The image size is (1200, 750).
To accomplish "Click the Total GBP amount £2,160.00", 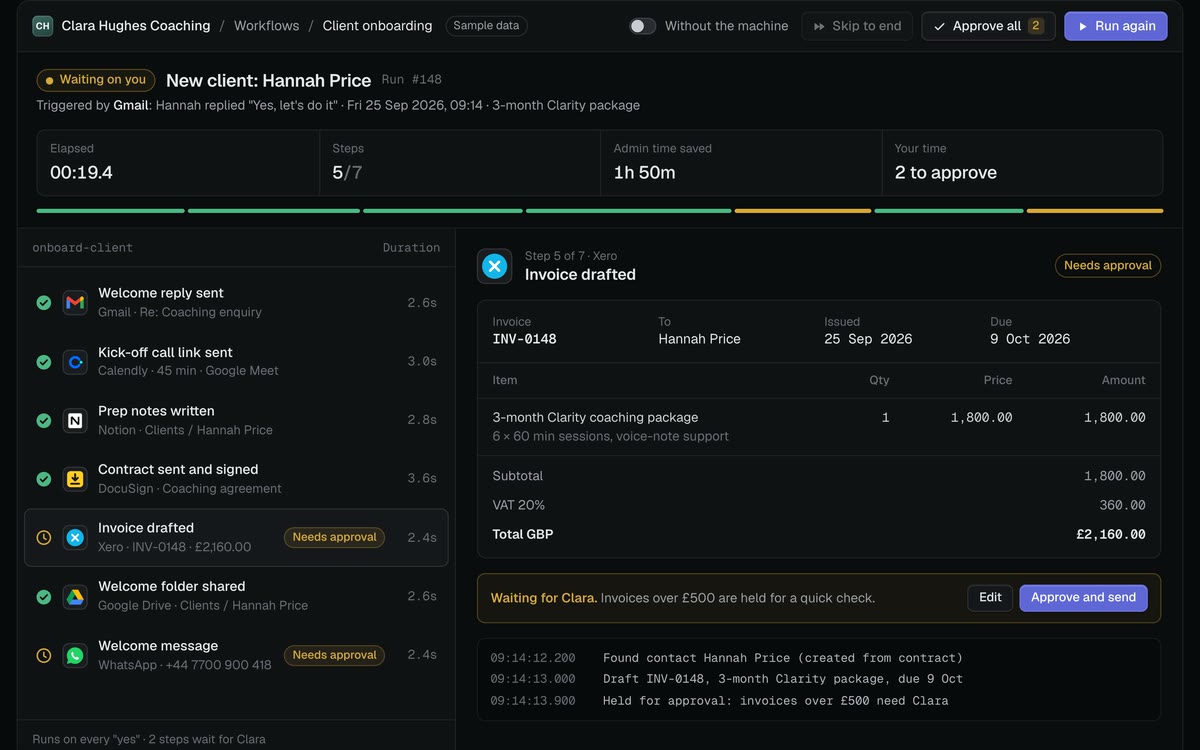I will coord(1111,535).
